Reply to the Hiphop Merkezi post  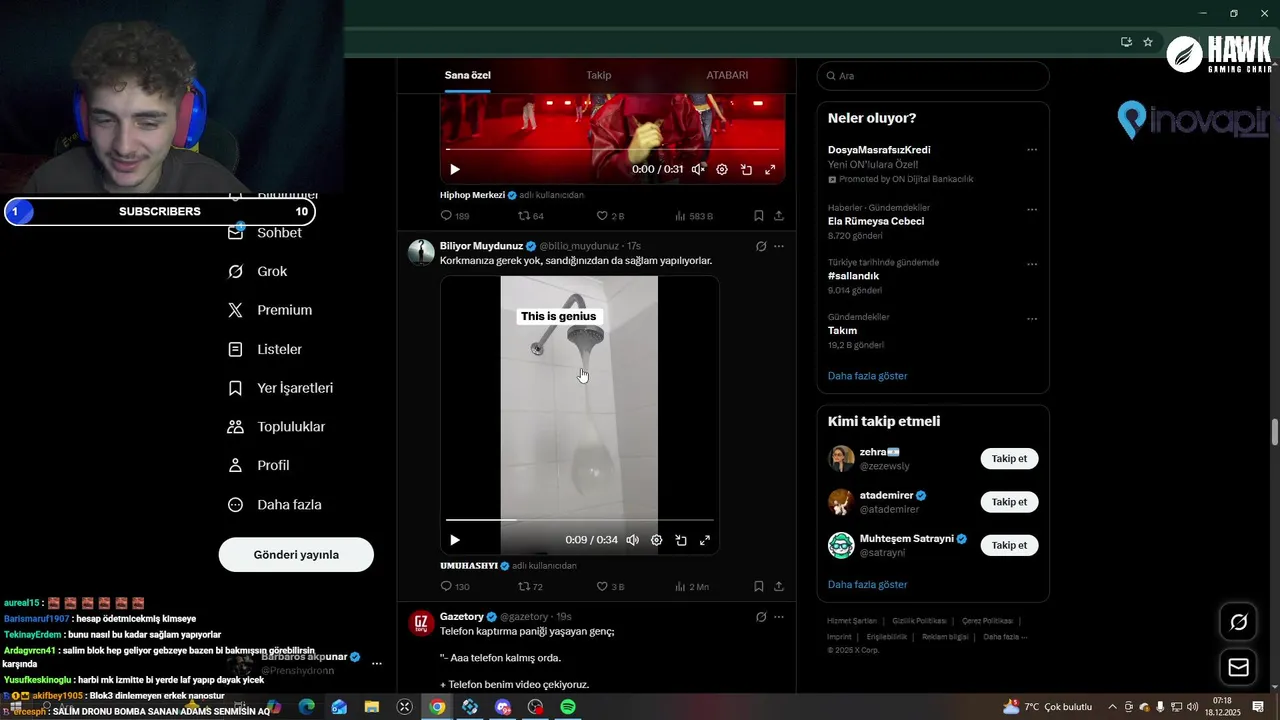click(x=455, y=216)
